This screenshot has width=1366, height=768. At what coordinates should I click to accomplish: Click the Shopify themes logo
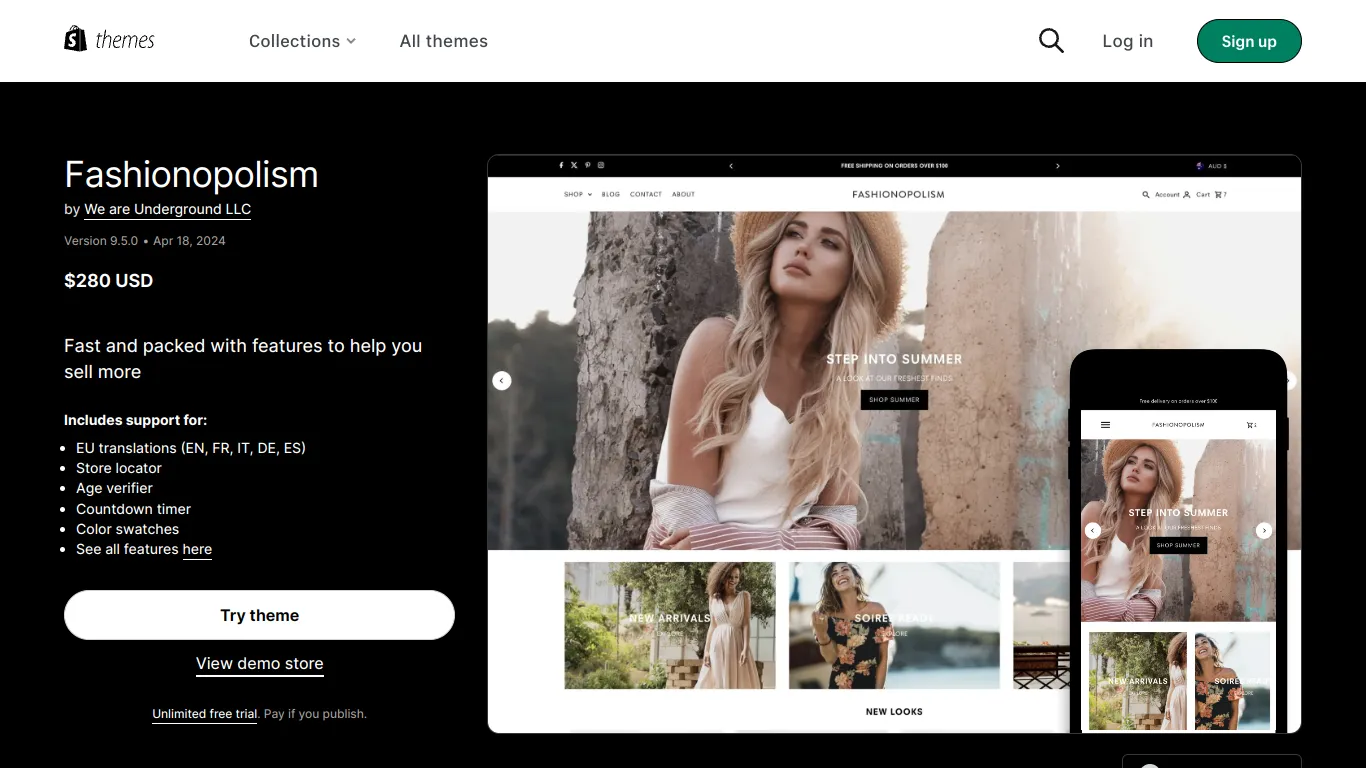110,40
